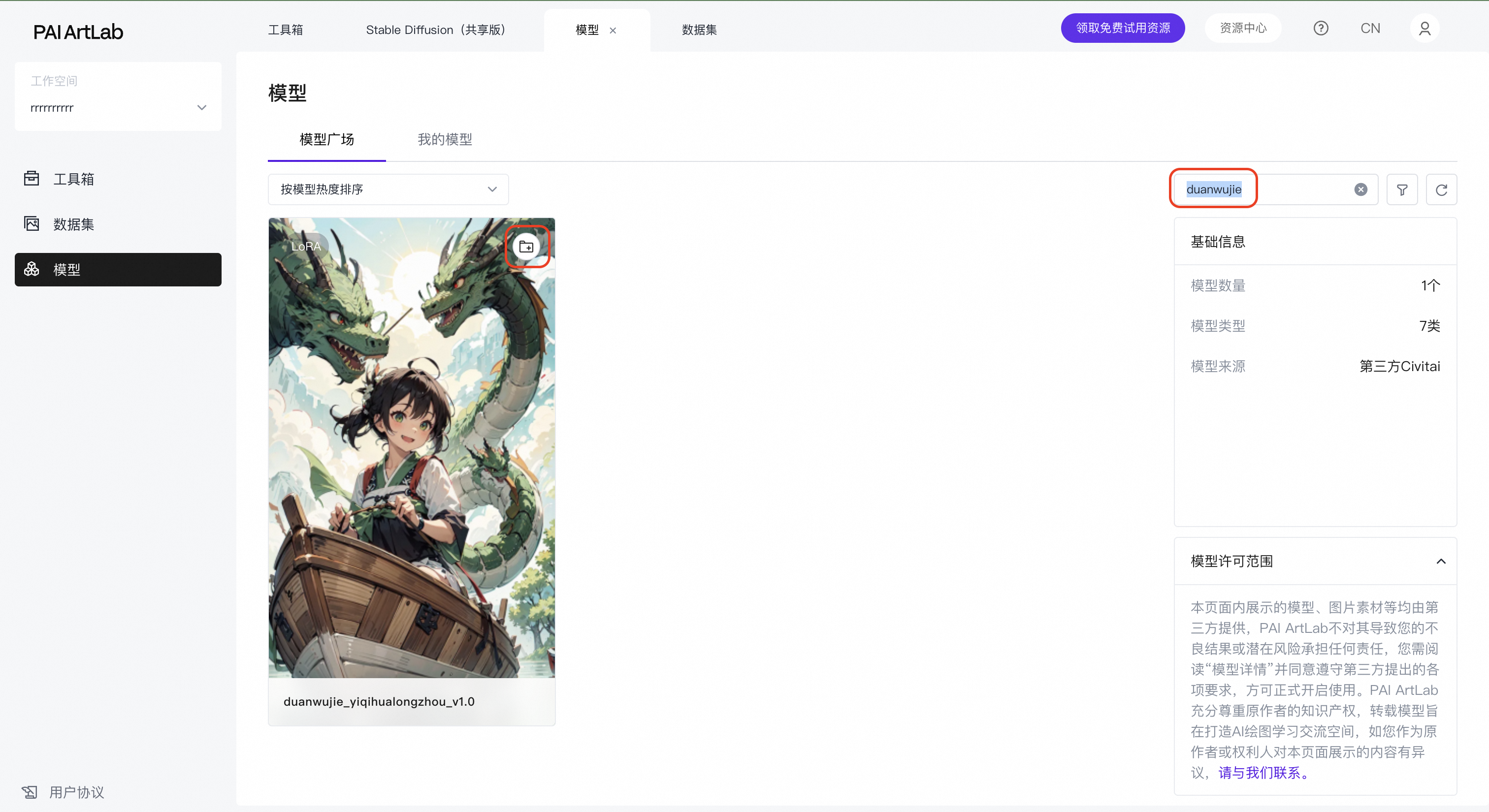The width and height of the screenshot is (1489, 812).
Task: Click the dragon boat model thumbnail
Action: 412,447
